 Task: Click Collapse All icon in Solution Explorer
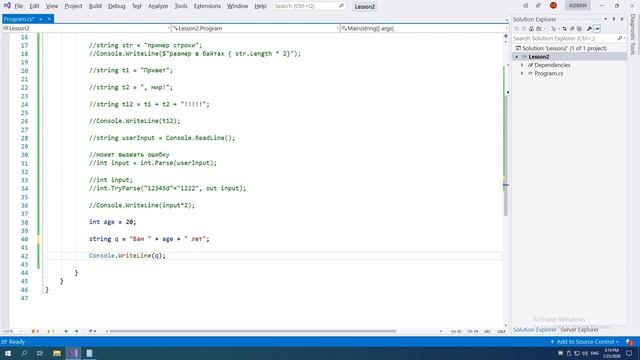point(572,29)
